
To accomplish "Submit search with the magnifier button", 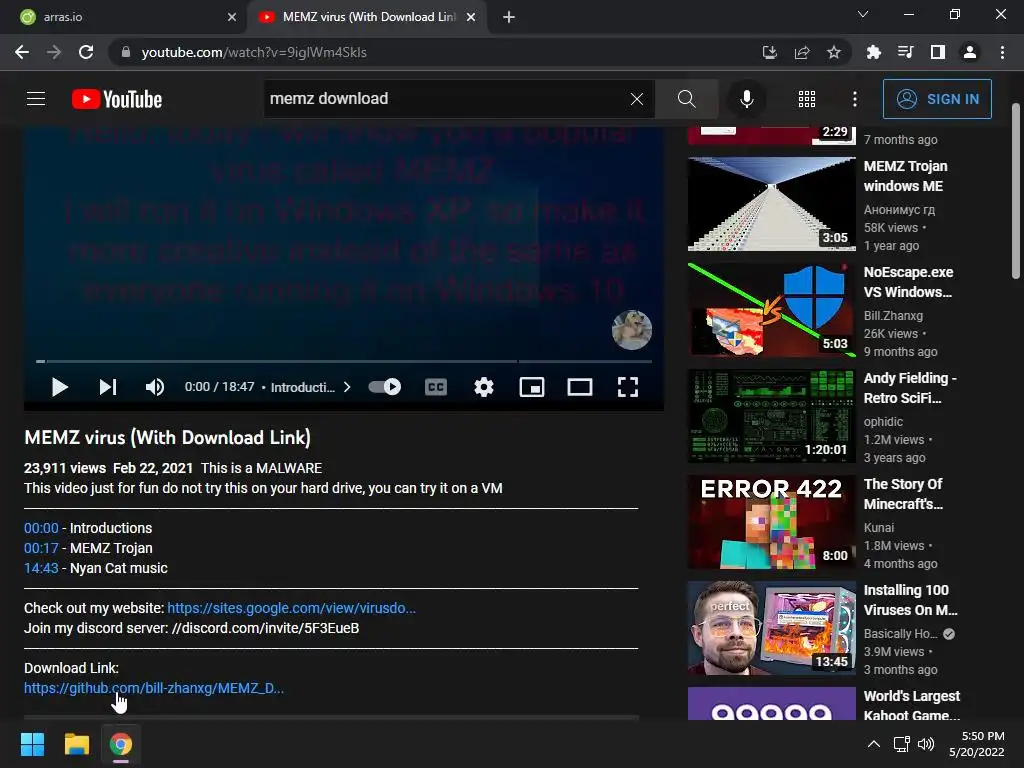I will [x=686, y=99].
